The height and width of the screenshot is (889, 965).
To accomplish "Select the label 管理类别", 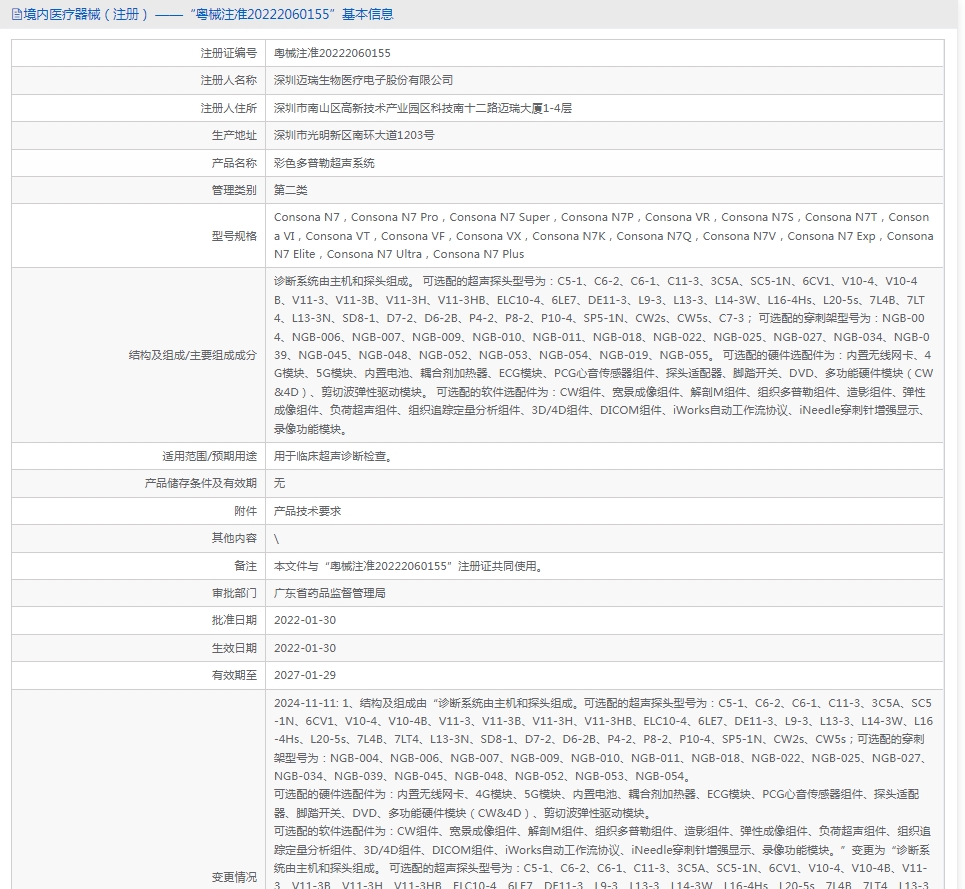I will [x=234, y=190].
